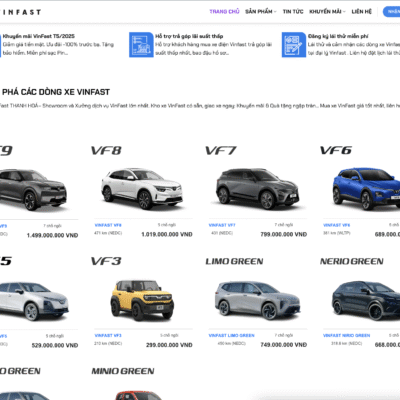Click the VF7 model logo
Viewport: 400px width, 400px height.
click(x=221, y=151)
